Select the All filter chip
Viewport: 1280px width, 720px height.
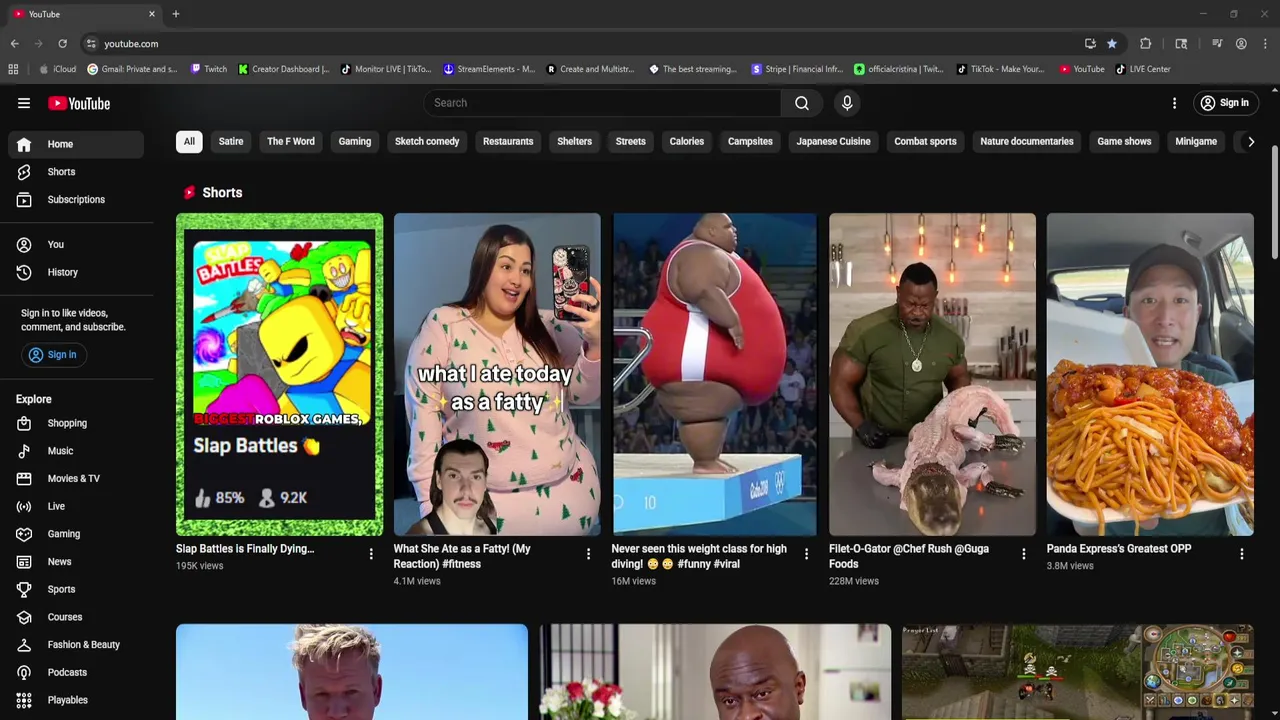(189, 142)
